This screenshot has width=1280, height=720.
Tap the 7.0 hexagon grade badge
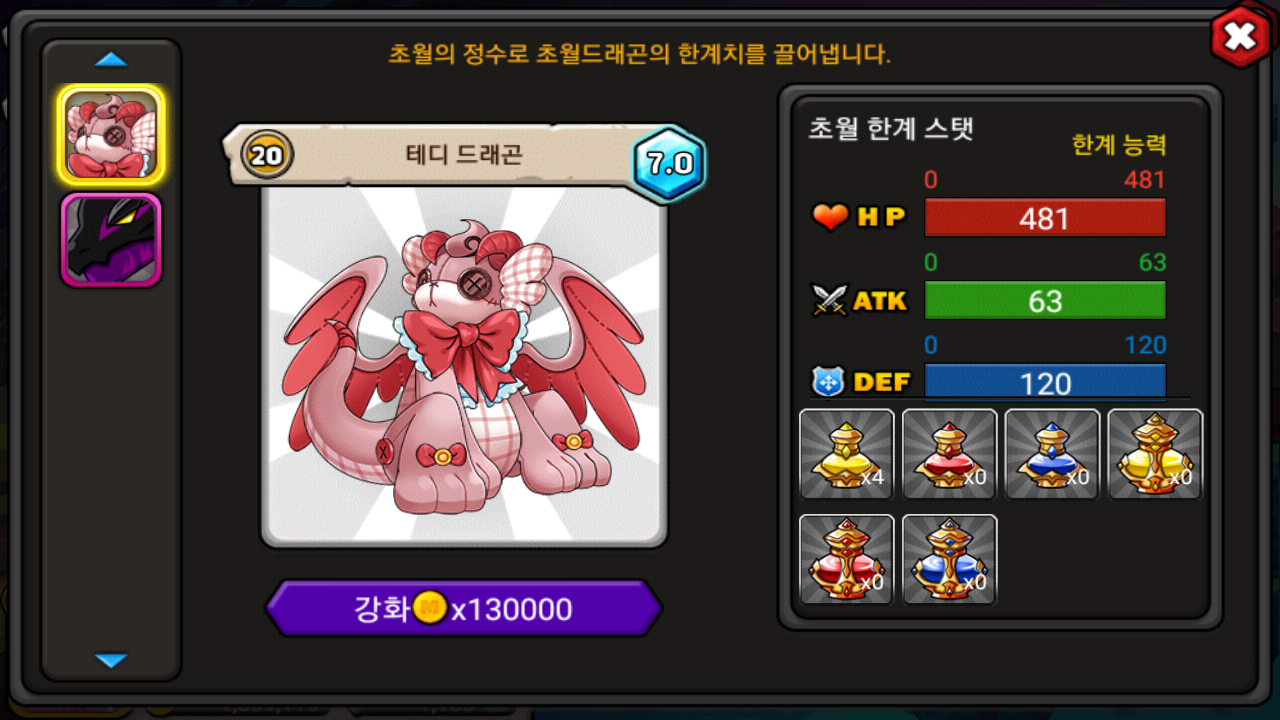(669, 164)
